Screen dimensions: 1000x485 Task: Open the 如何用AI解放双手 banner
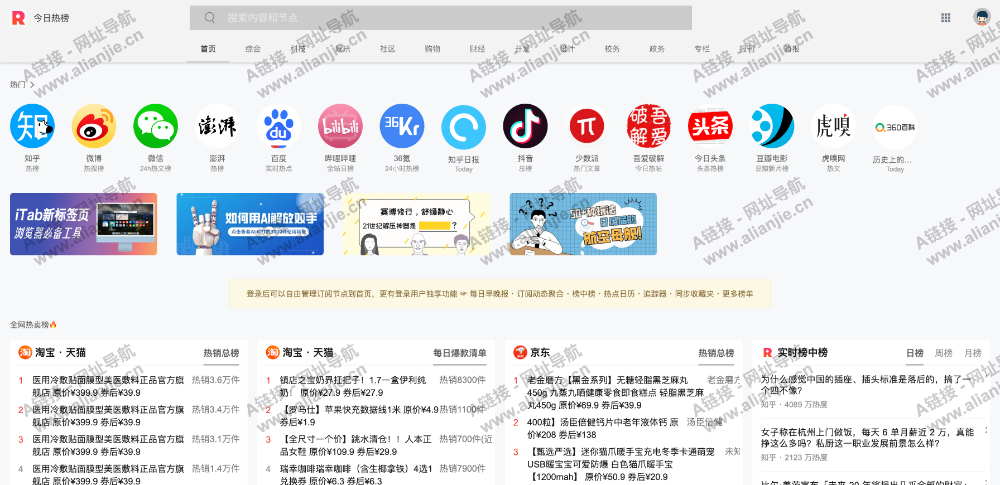pyautogui.click(x=250, y=224)
